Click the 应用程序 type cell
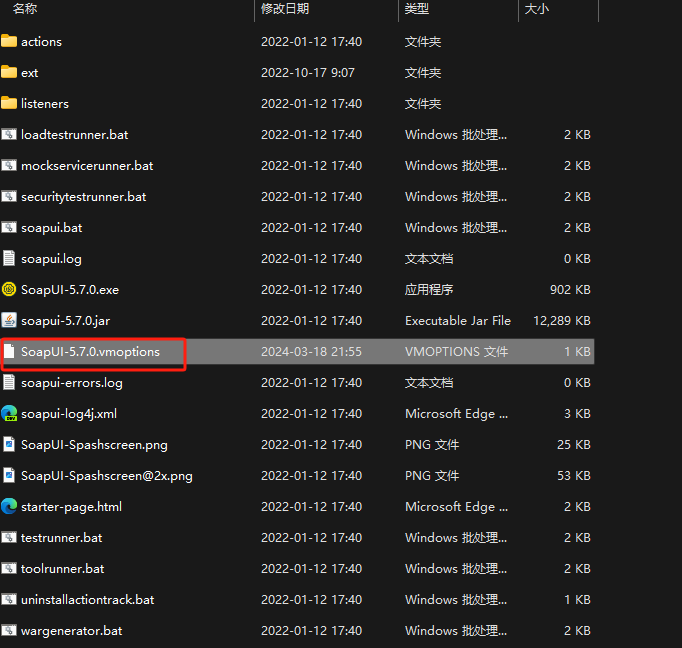682x648 pixels. [429, 290]
